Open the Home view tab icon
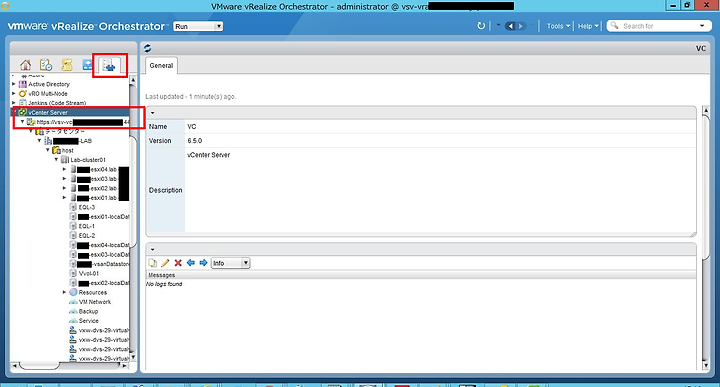The width and height of the screenshot is (720, 387). coord(26,65)
